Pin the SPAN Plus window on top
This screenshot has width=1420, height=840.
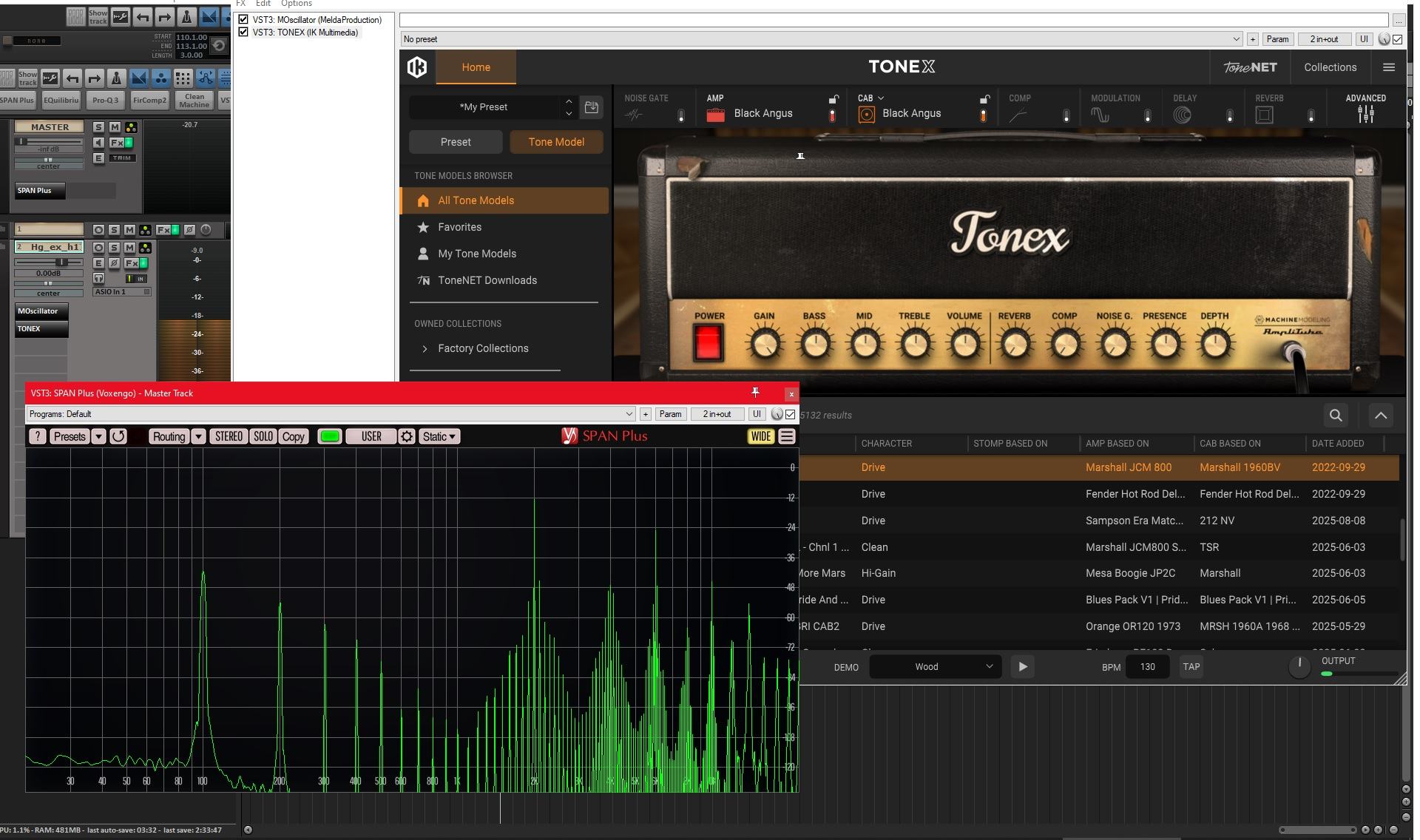(x=755, y=392)
